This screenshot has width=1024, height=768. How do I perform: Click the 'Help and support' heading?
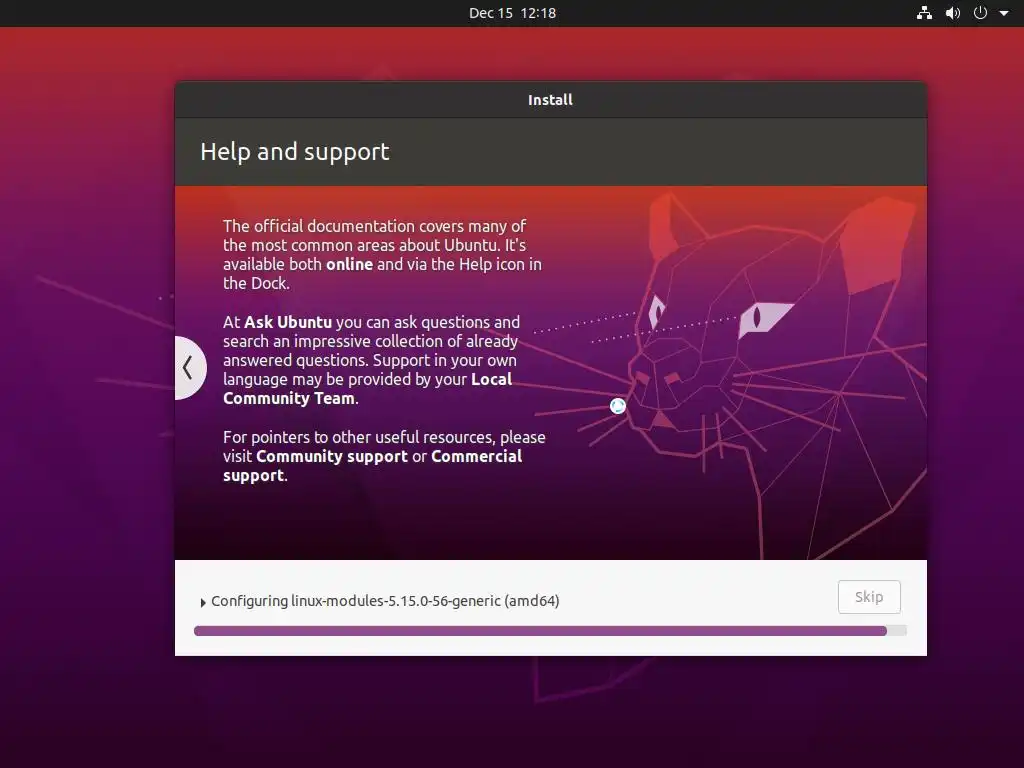point(295,152)
